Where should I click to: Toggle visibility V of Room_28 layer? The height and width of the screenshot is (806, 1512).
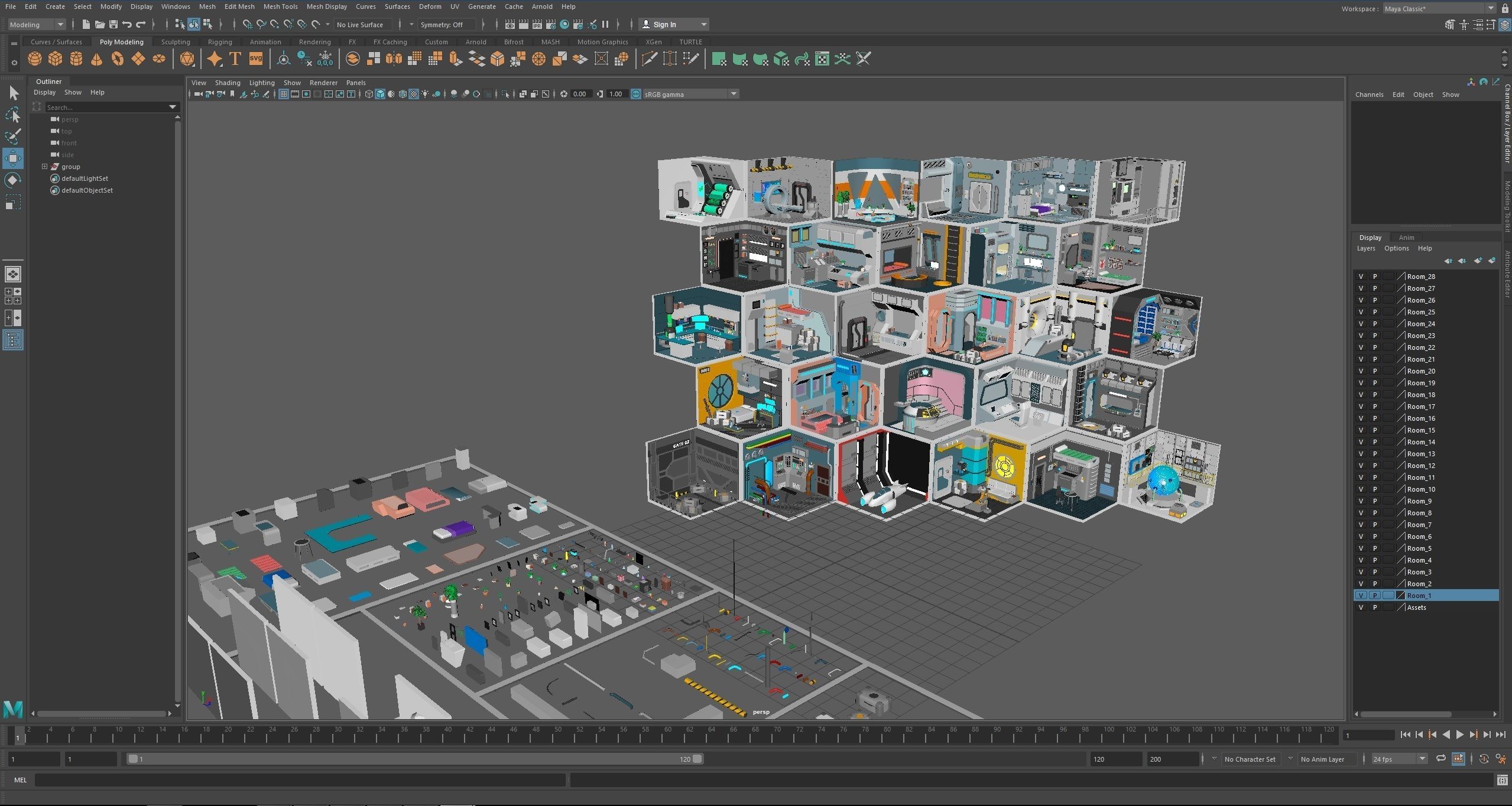1361,277
